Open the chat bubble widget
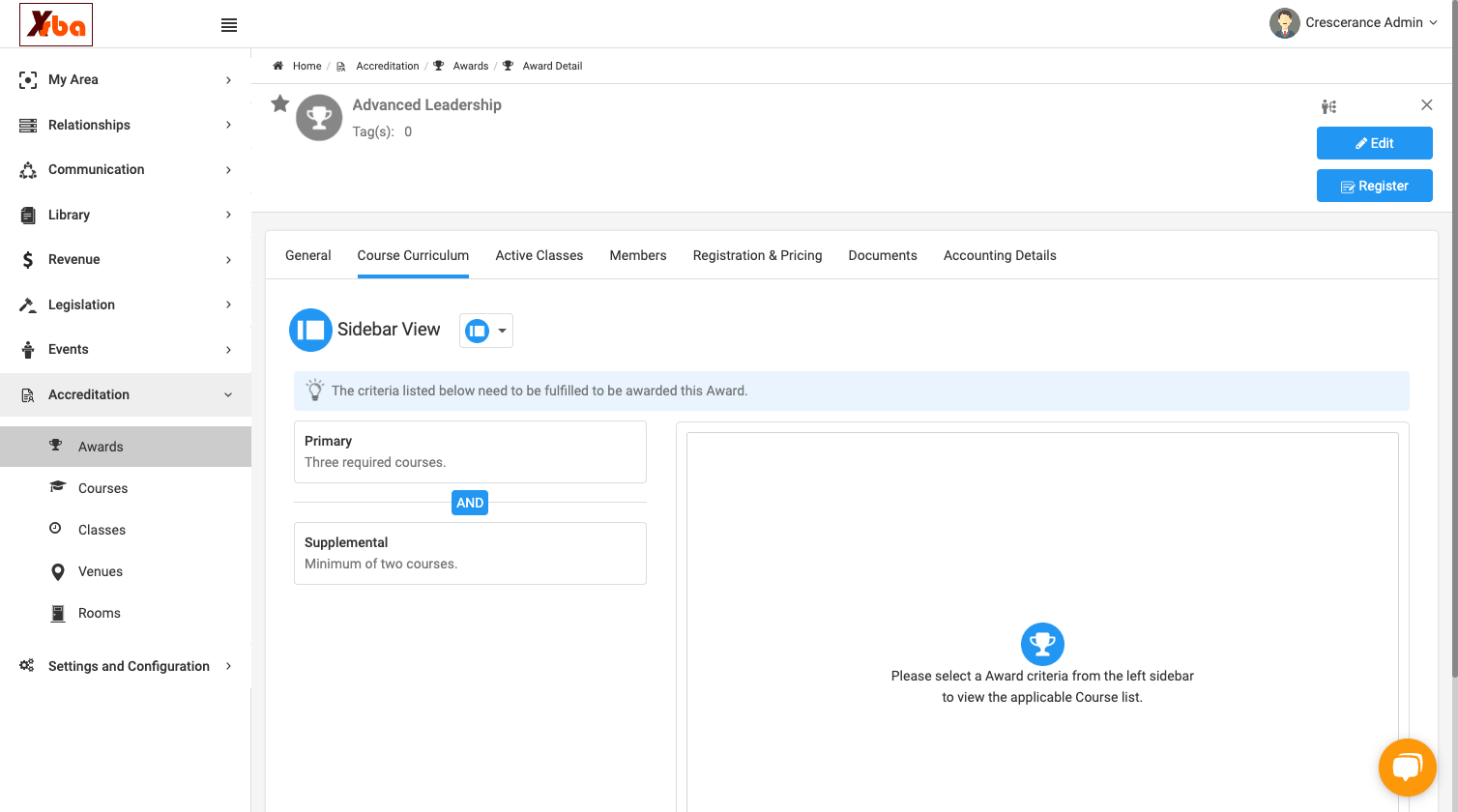 1408,768
